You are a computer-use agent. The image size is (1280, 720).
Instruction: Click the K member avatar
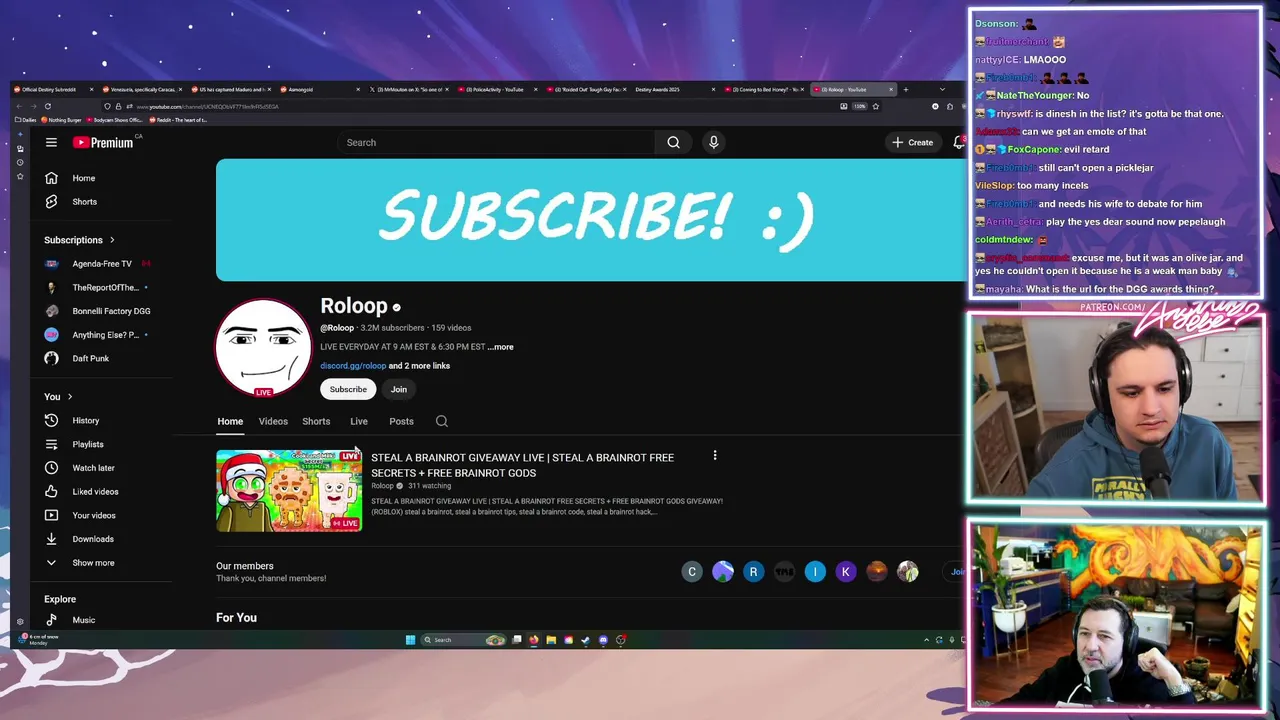(846, 572)
